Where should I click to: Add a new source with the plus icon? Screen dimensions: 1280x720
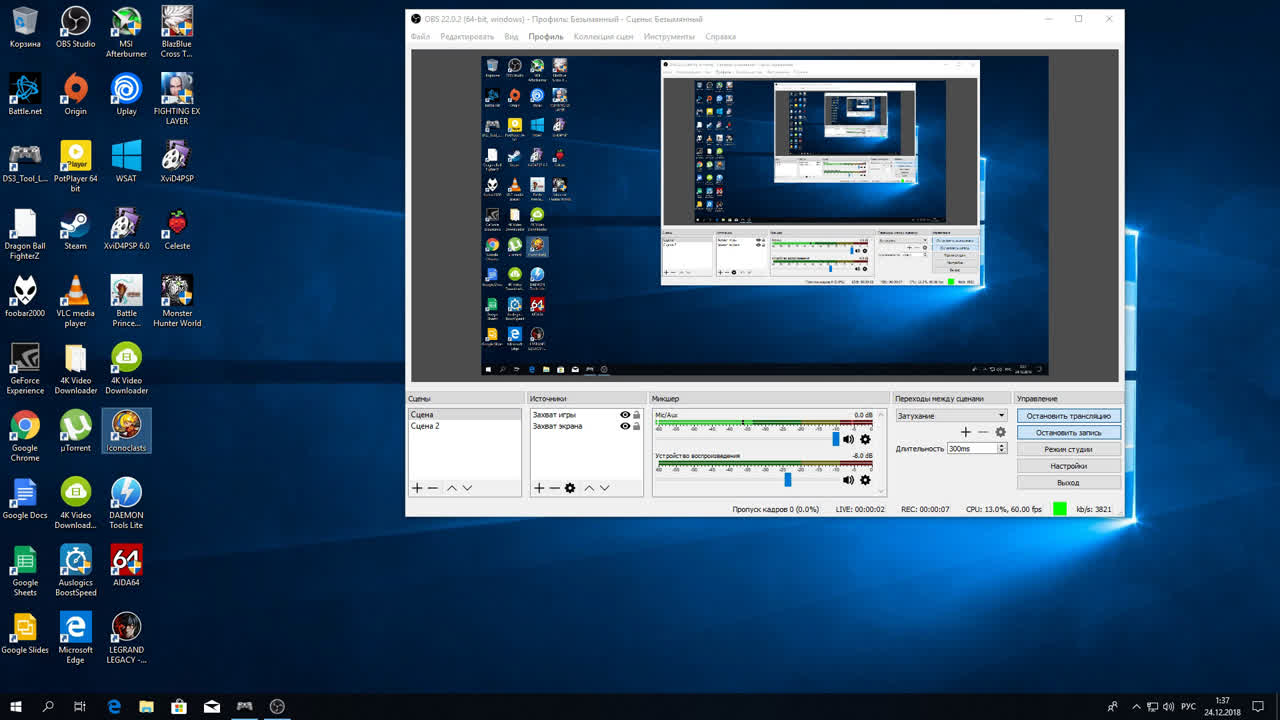[539, 488]
